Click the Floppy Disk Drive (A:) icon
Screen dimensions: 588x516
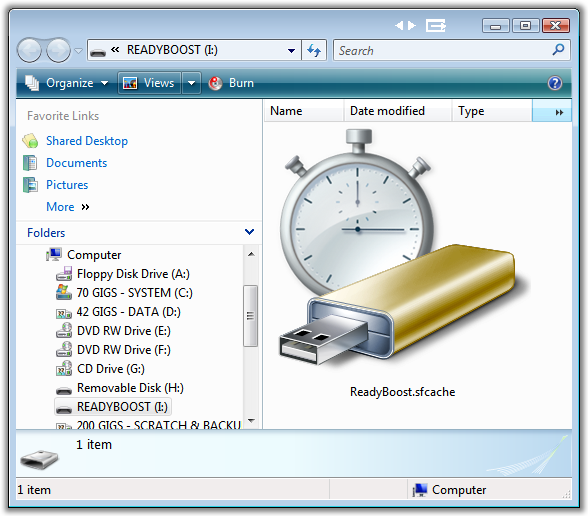(x=64, y=274)
